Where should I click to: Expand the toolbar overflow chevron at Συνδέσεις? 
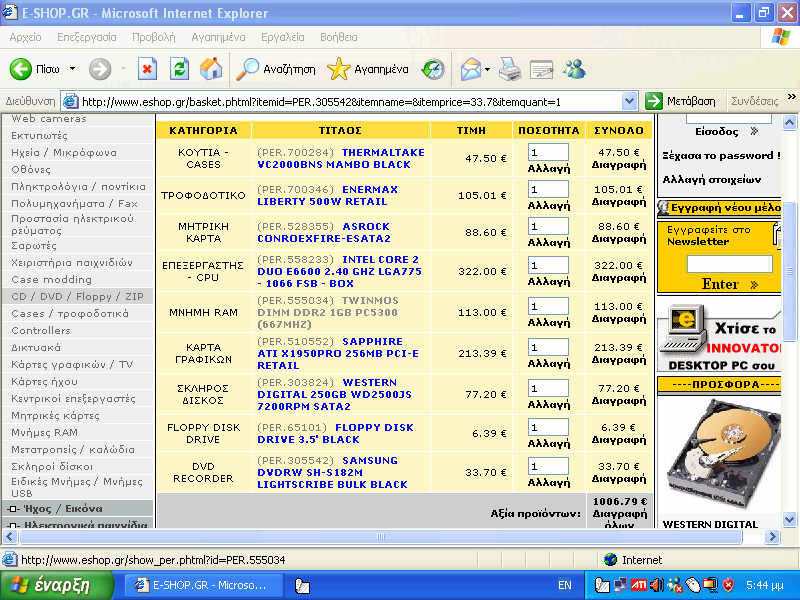click(791, 97)
